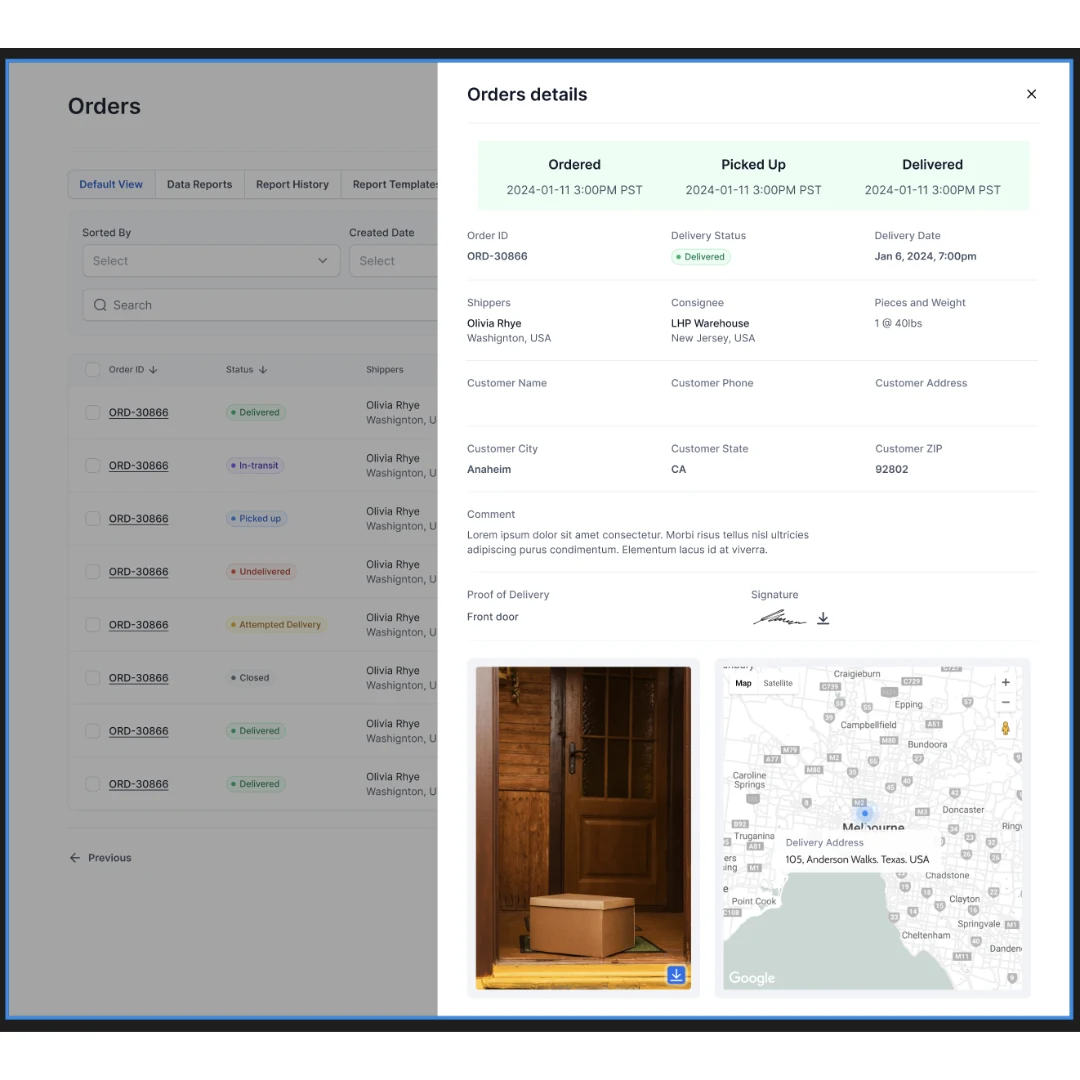
Task: Sort by Status arrow icon
Action: pos(263,370)
